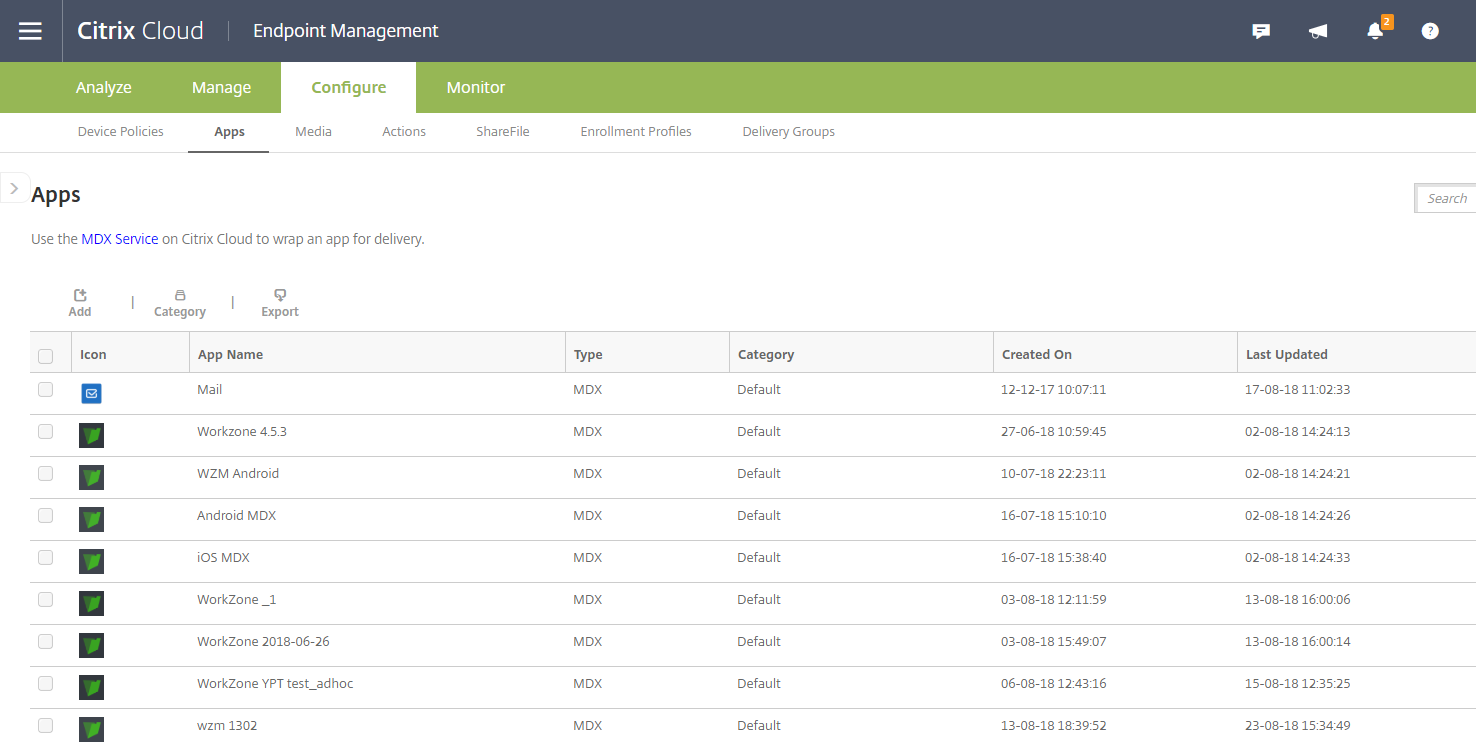Open the hamburger navigation menu
1476x742 pixels.
[30, 31]
